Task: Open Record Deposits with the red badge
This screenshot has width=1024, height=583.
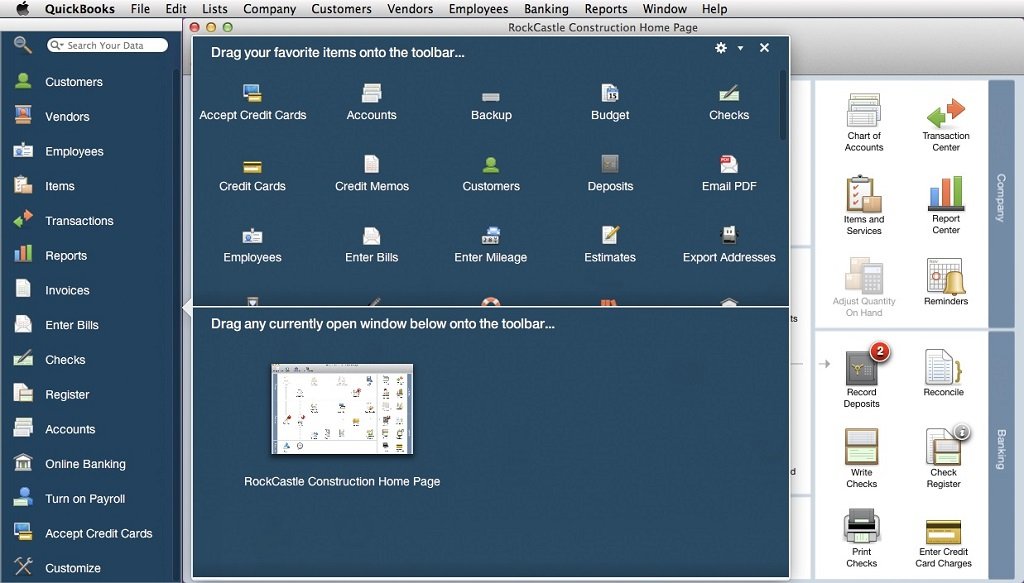Action: 861,369
